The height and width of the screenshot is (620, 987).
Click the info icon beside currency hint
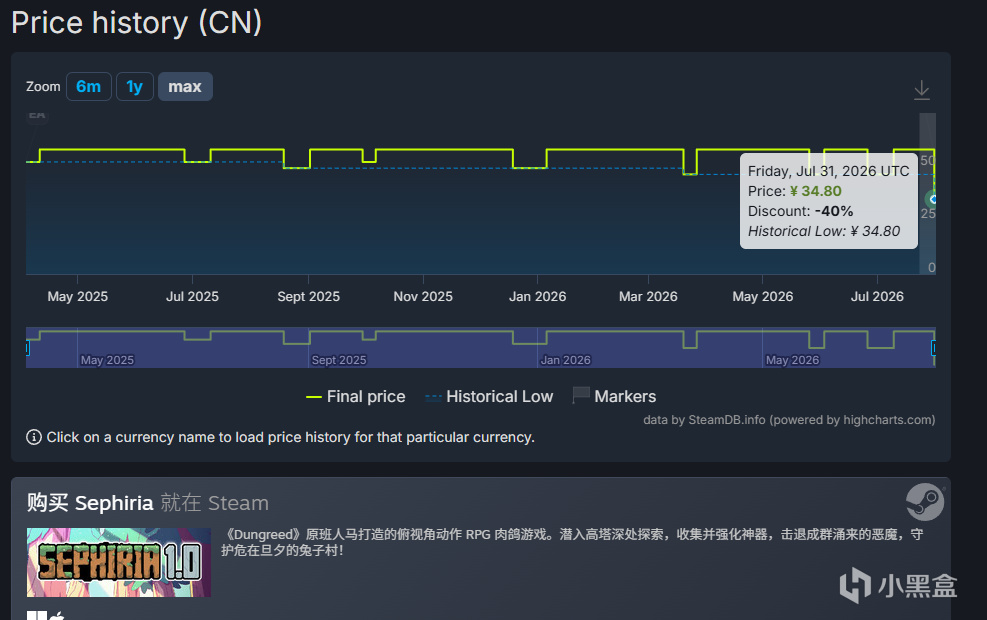click(x=34, y=437)
